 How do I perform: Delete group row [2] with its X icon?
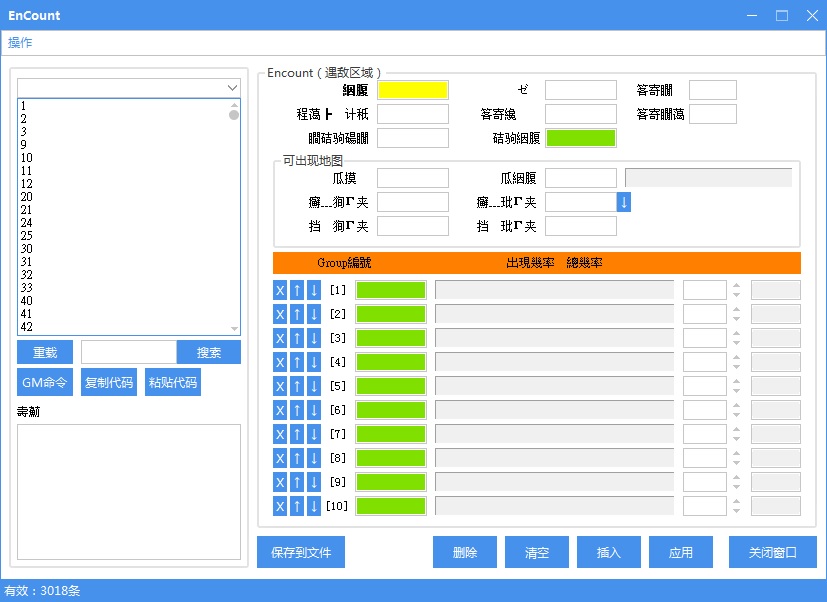[280, 314]
